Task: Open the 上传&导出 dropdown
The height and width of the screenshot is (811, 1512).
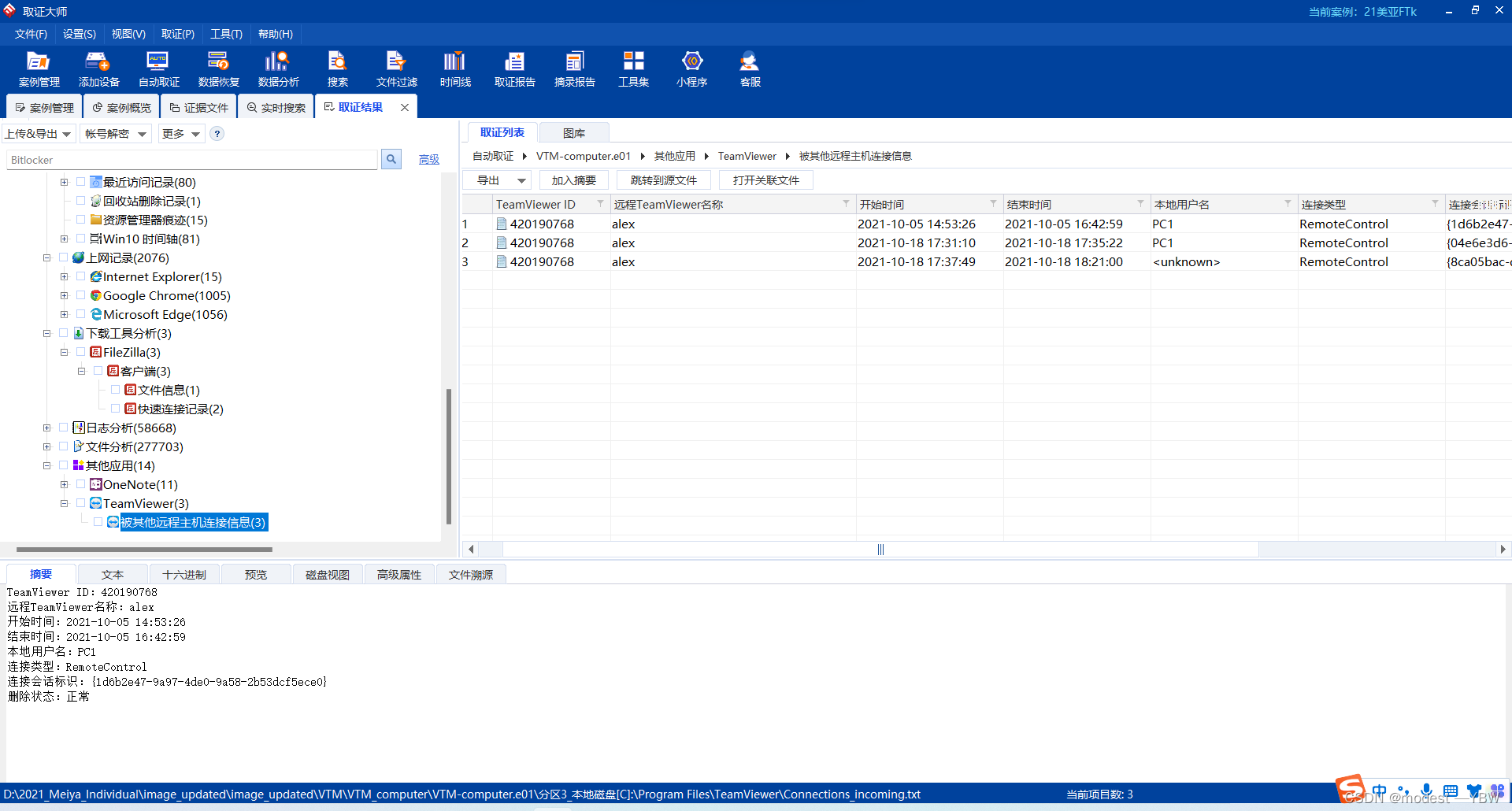Action: [x=39, y=134]
